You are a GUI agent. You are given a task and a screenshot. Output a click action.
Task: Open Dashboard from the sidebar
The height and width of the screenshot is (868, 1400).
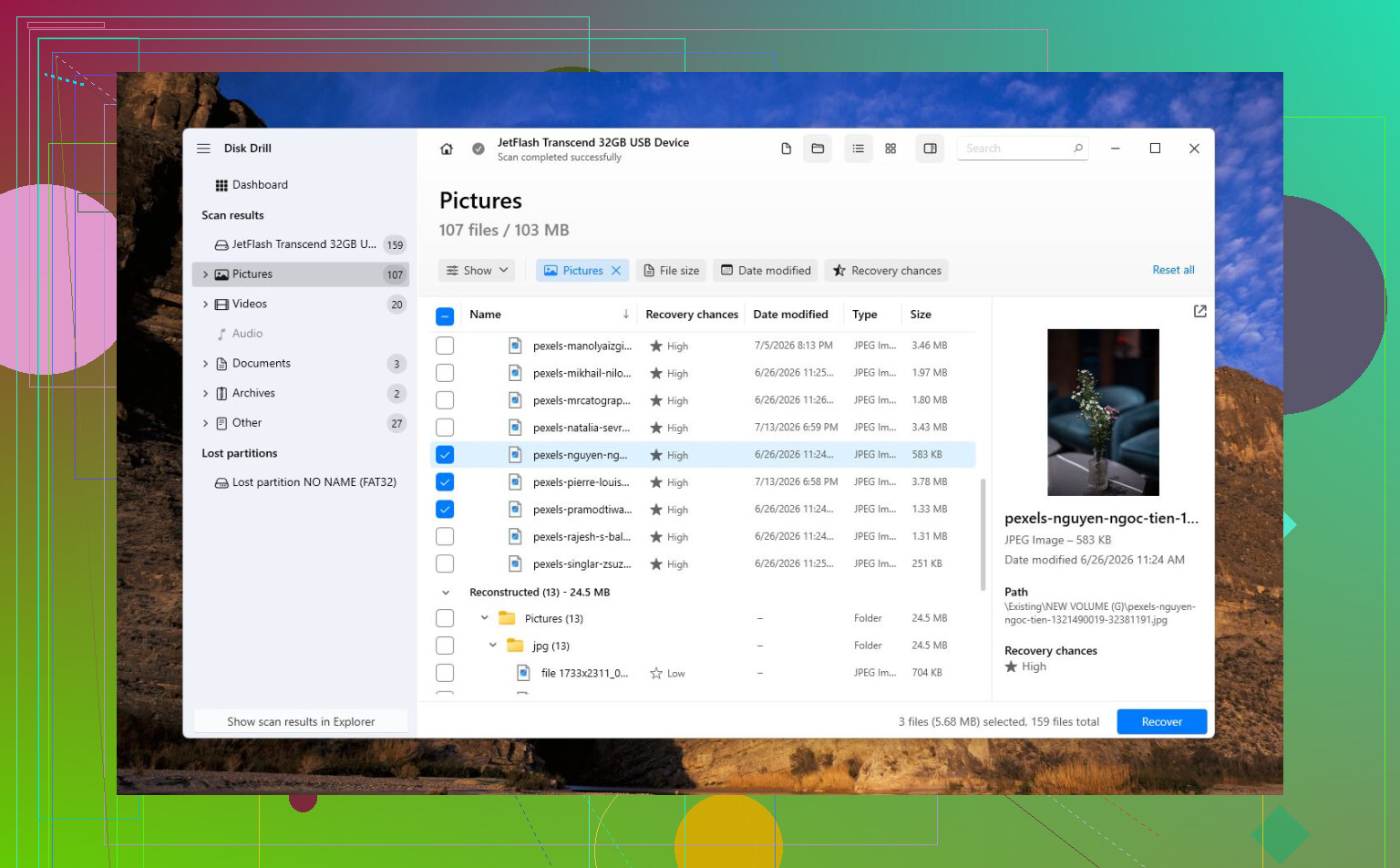pos(301,185)
